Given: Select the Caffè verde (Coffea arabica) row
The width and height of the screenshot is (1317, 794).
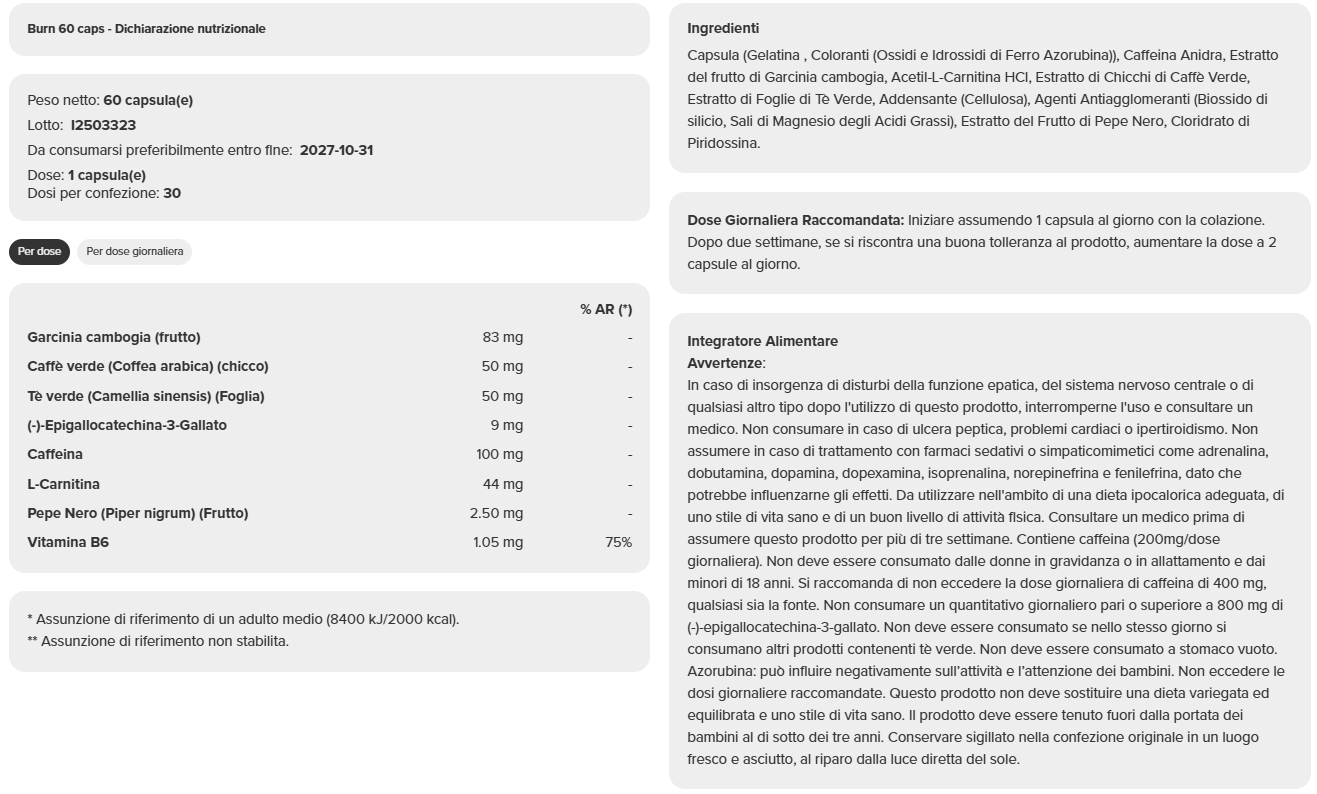Looking at the screenshot, I should pos(148,366).
